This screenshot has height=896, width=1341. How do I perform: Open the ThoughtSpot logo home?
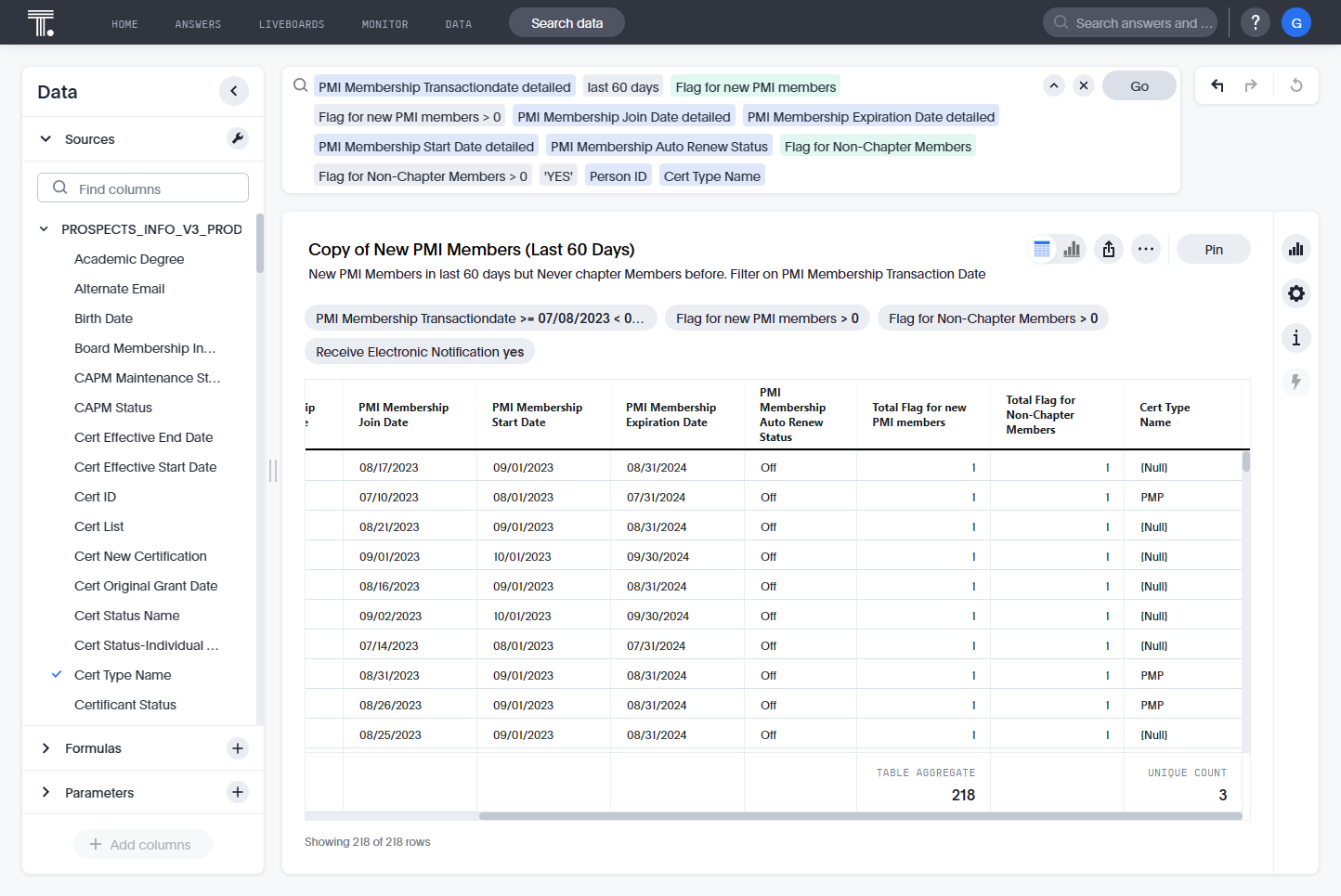(x=41, y=22)
